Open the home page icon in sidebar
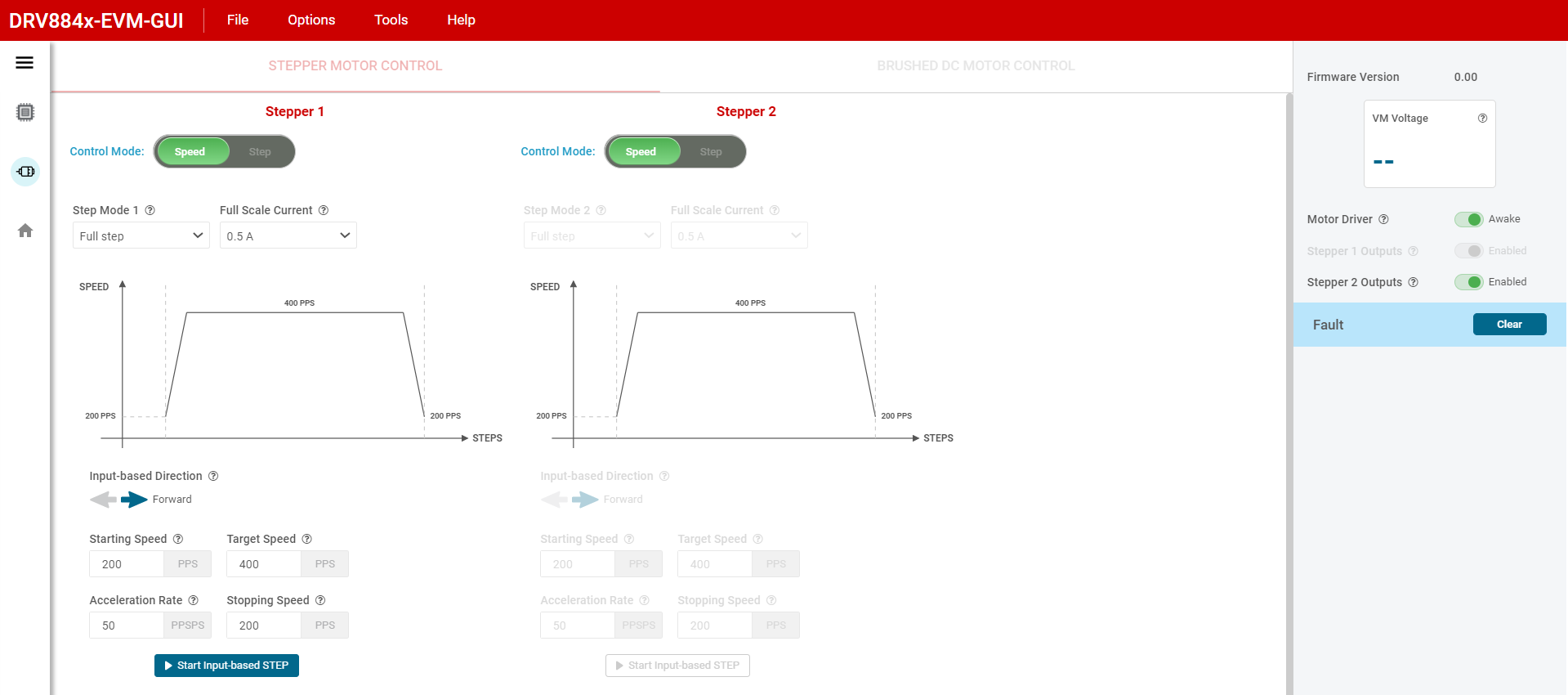Screen dimensions: 1568x695 (25, 231)
